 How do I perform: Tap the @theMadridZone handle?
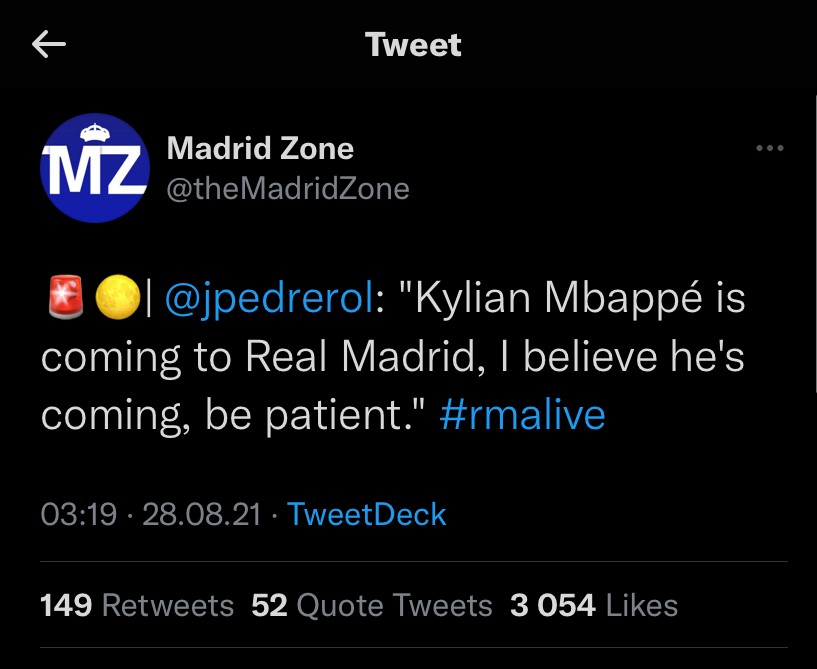click(x=287, y=189)
